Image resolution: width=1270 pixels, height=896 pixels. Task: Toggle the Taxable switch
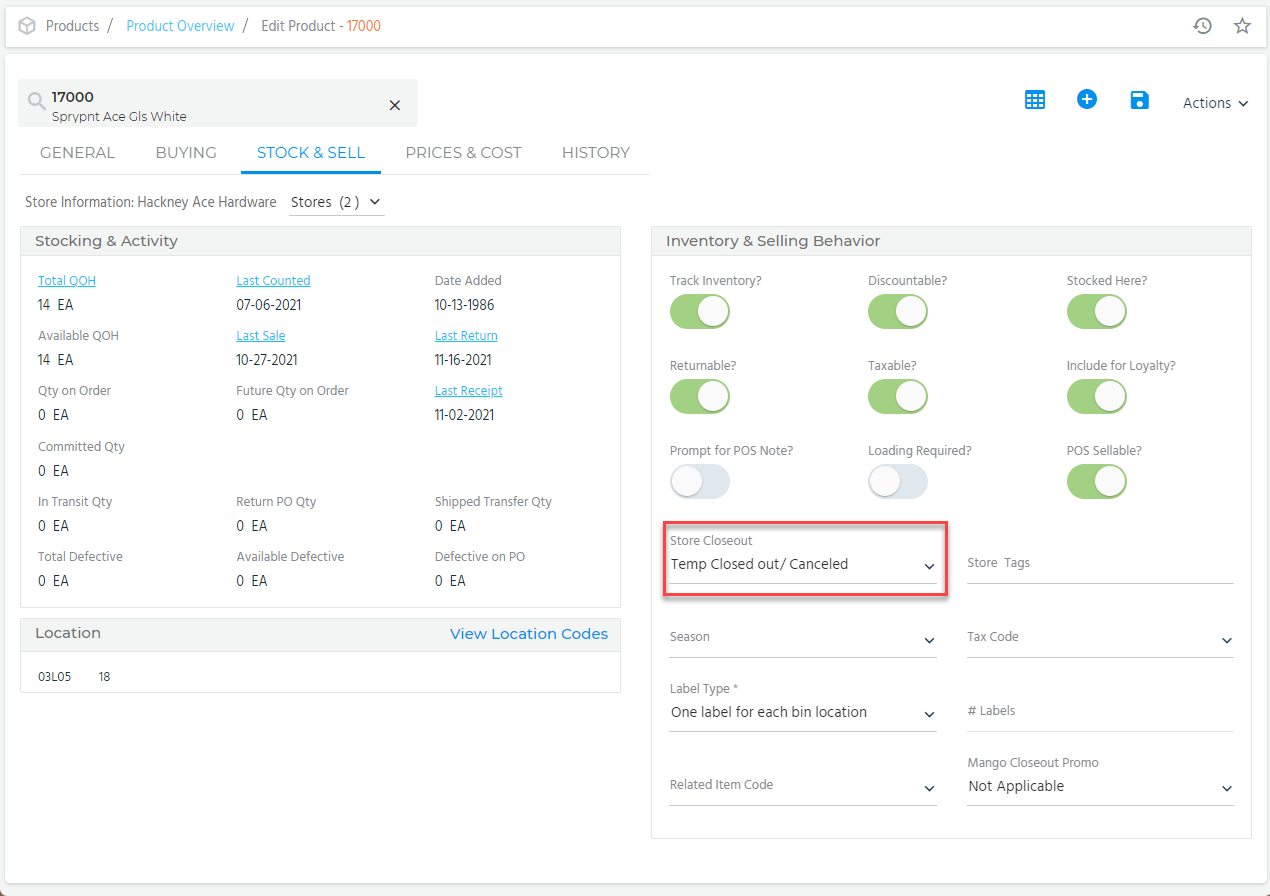coord(898,397)
